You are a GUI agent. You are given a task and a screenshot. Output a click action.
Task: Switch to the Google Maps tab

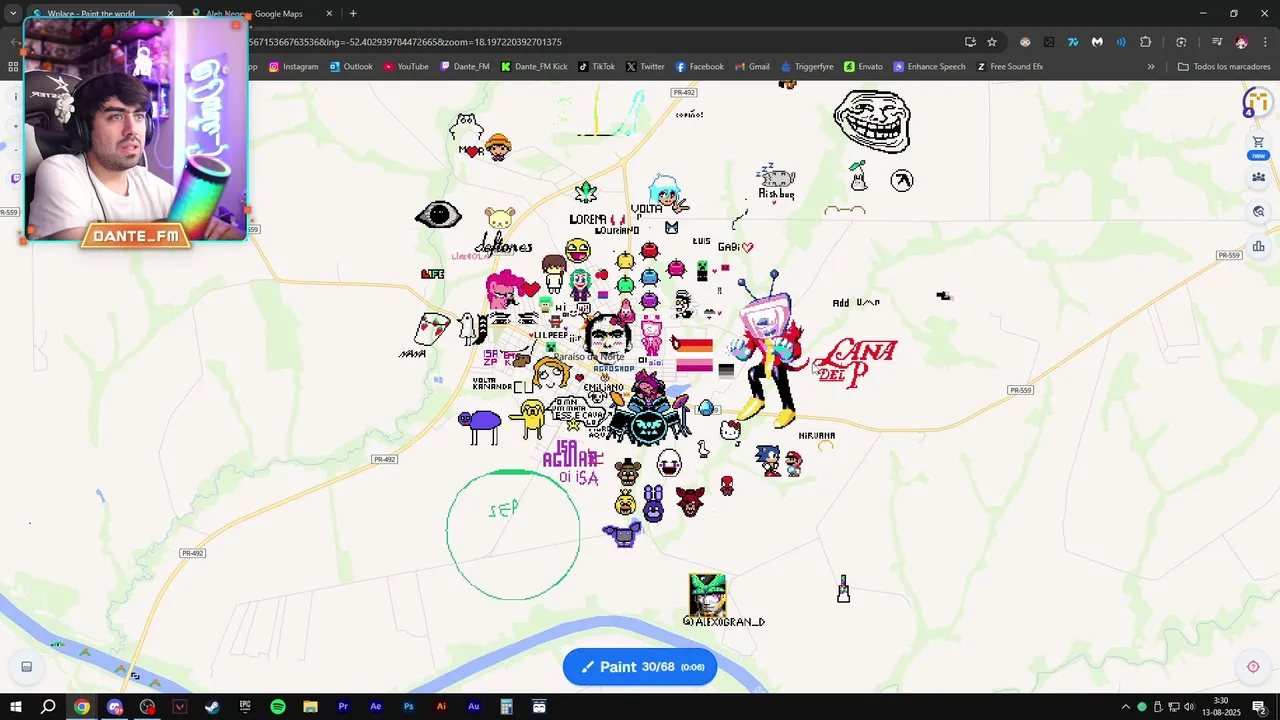(x=262, y=14)
